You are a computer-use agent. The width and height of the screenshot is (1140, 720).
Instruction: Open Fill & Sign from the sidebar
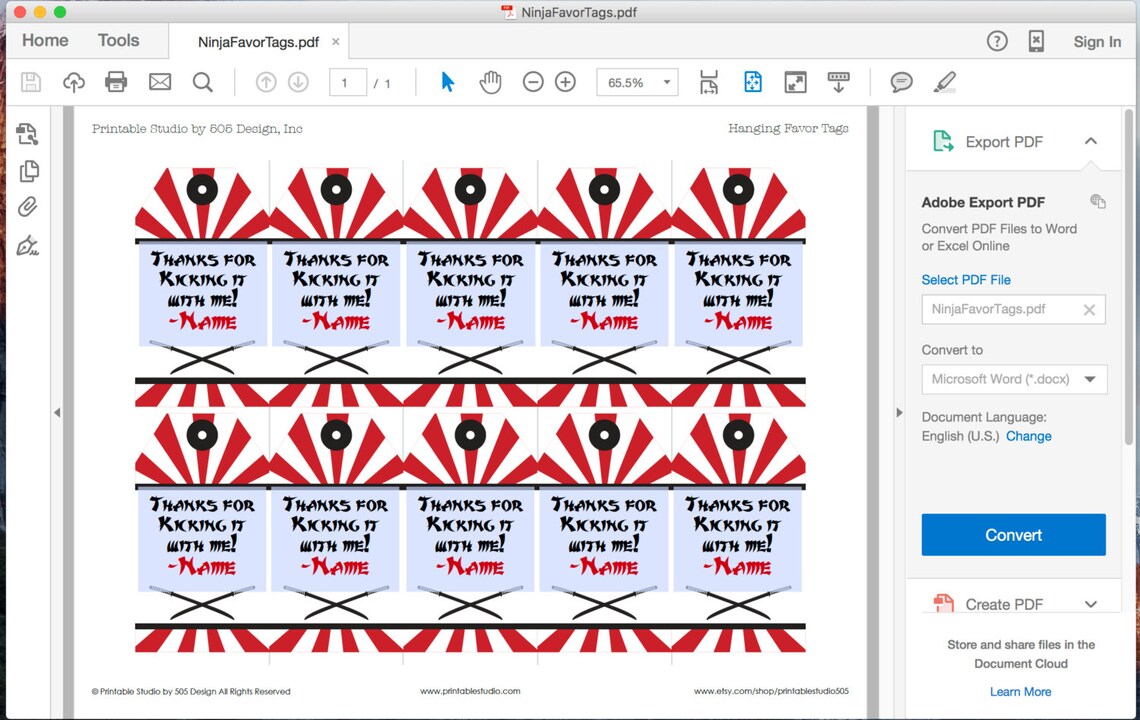tap(29, 245)
